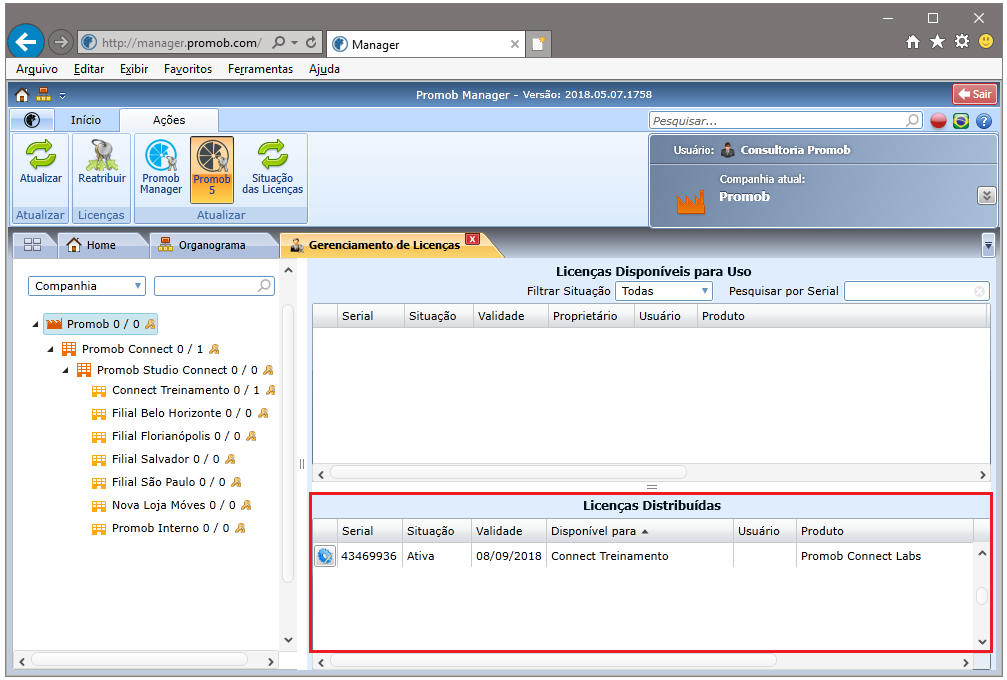Screen dimensions: 1007x680
Task: Collapse the Promob Connect tree node
Action: (x=51, y=349)
